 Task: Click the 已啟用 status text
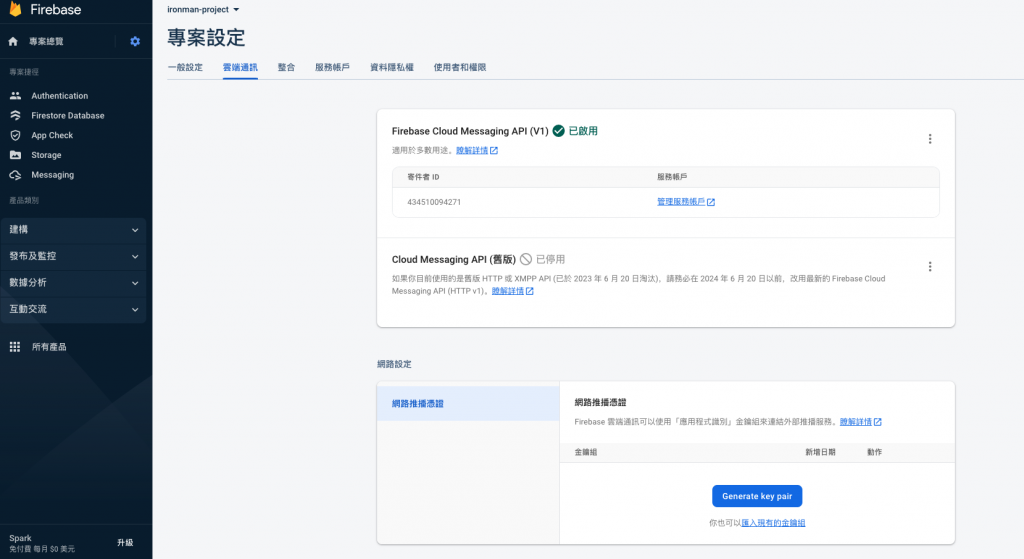click(583, 131)
